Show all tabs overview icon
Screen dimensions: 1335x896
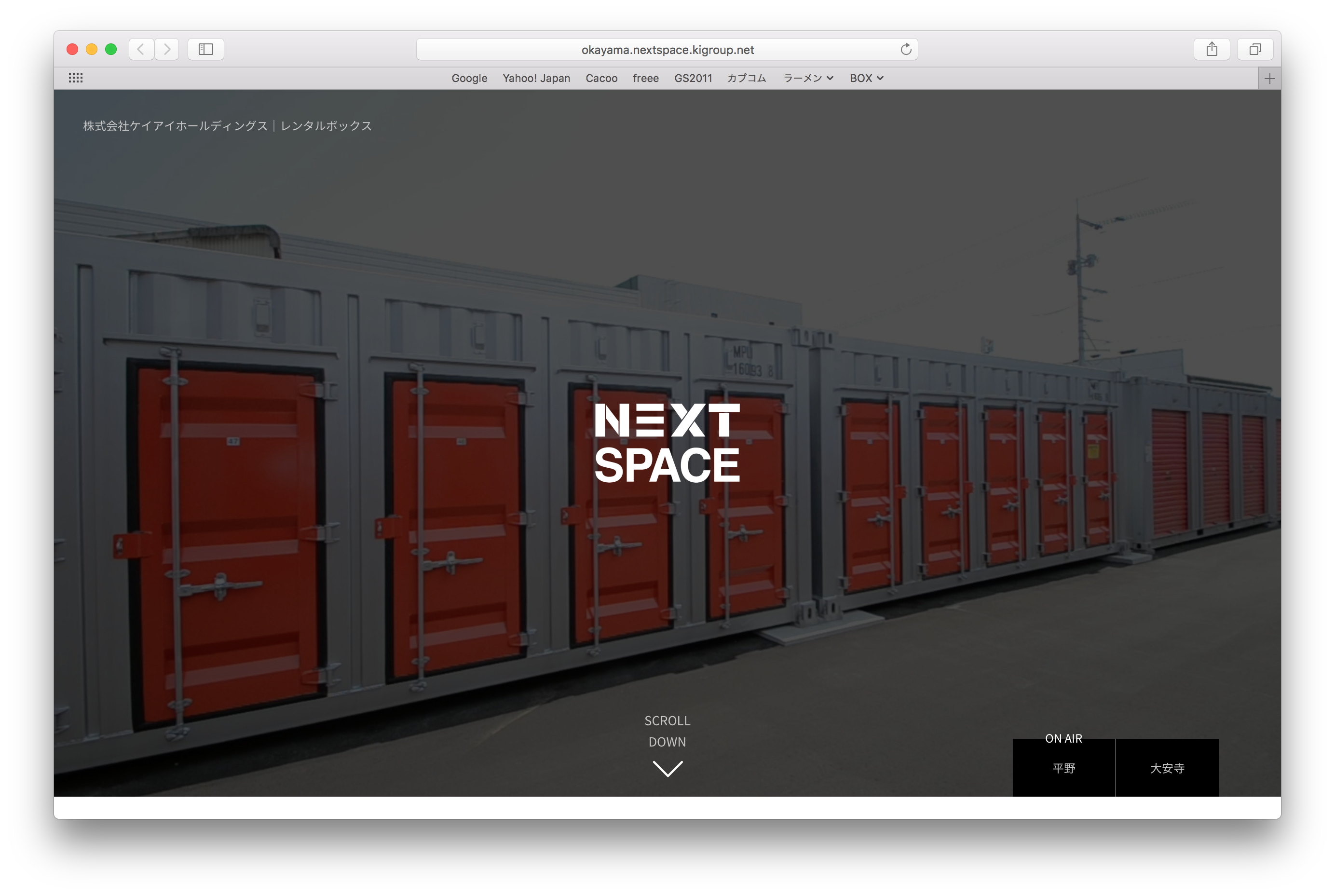1255,49
